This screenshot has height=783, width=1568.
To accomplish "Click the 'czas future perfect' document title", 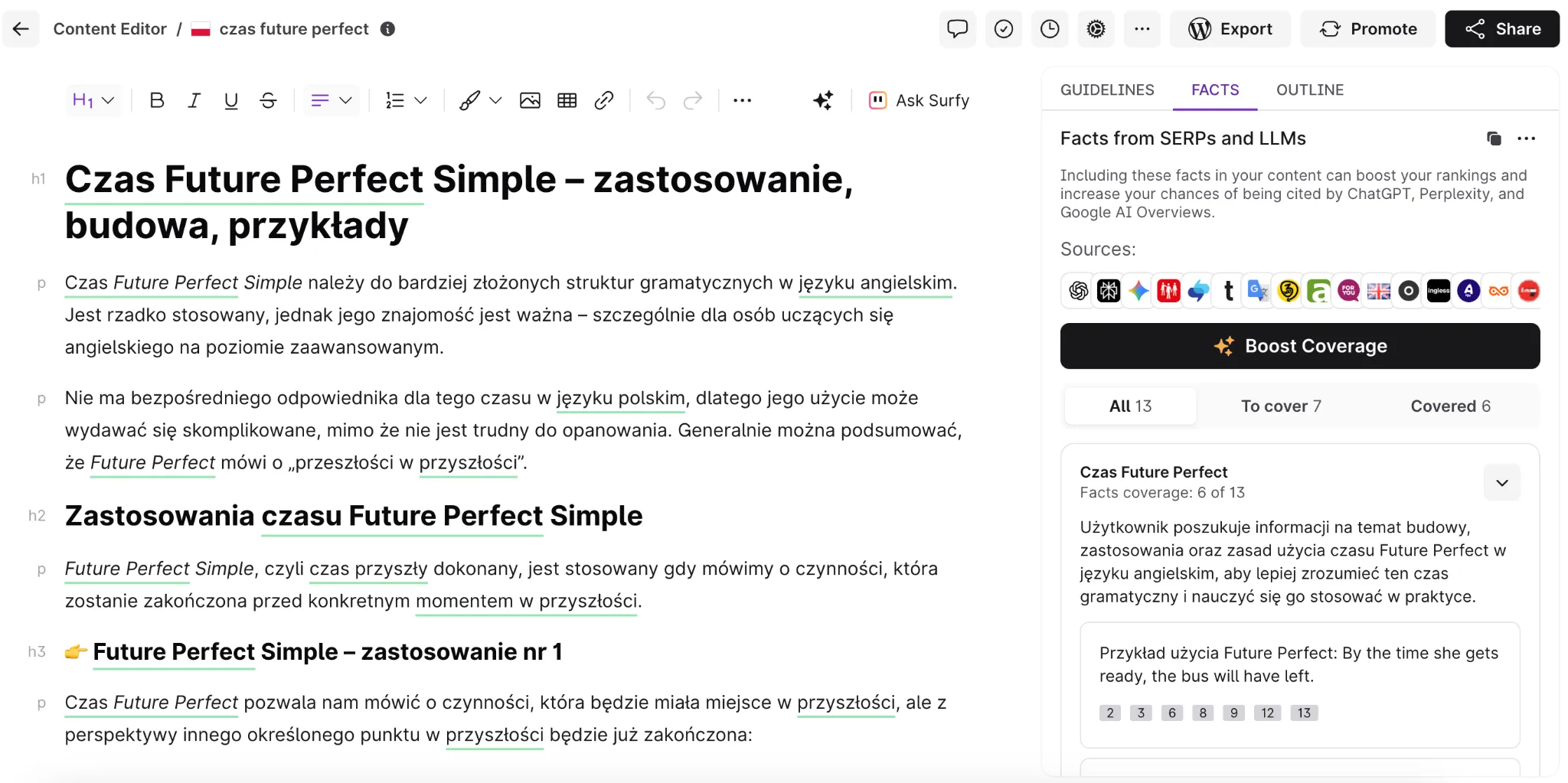I will [294, 29].
